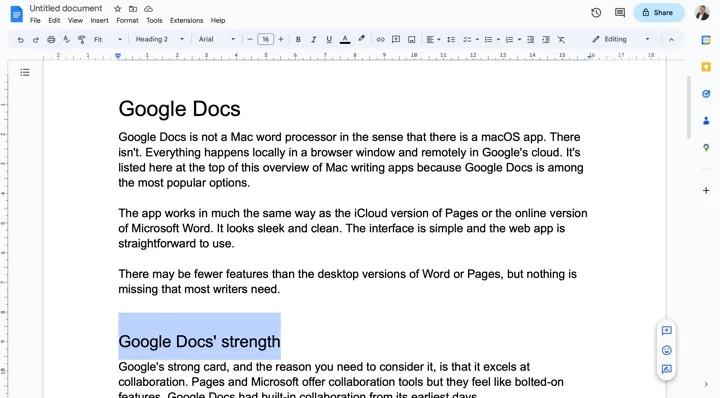Open the File menu
The image size is (720, 398).
click(35, 21)
